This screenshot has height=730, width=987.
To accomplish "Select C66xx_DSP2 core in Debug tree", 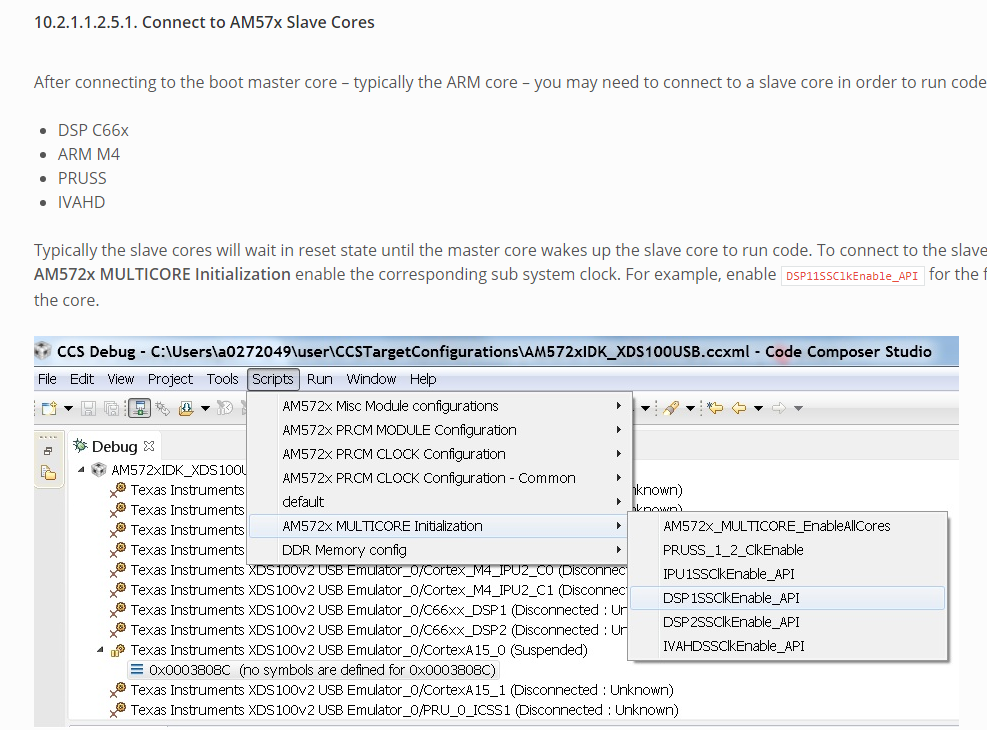I will click(378, 631).
